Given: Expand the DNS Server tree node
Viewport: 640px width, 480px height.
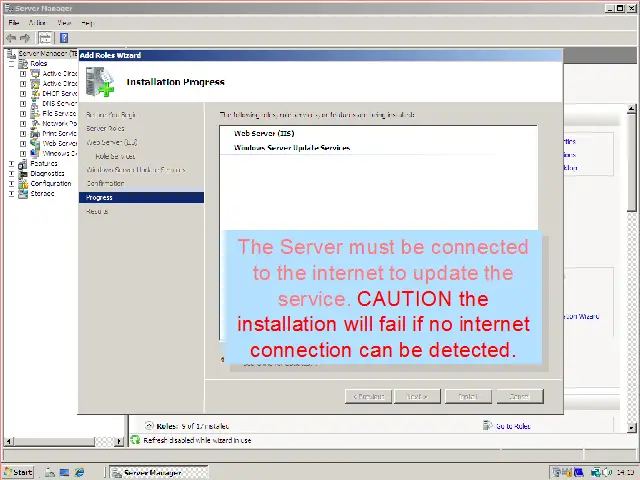Looking at the screenshot, I should click(23, 104).
